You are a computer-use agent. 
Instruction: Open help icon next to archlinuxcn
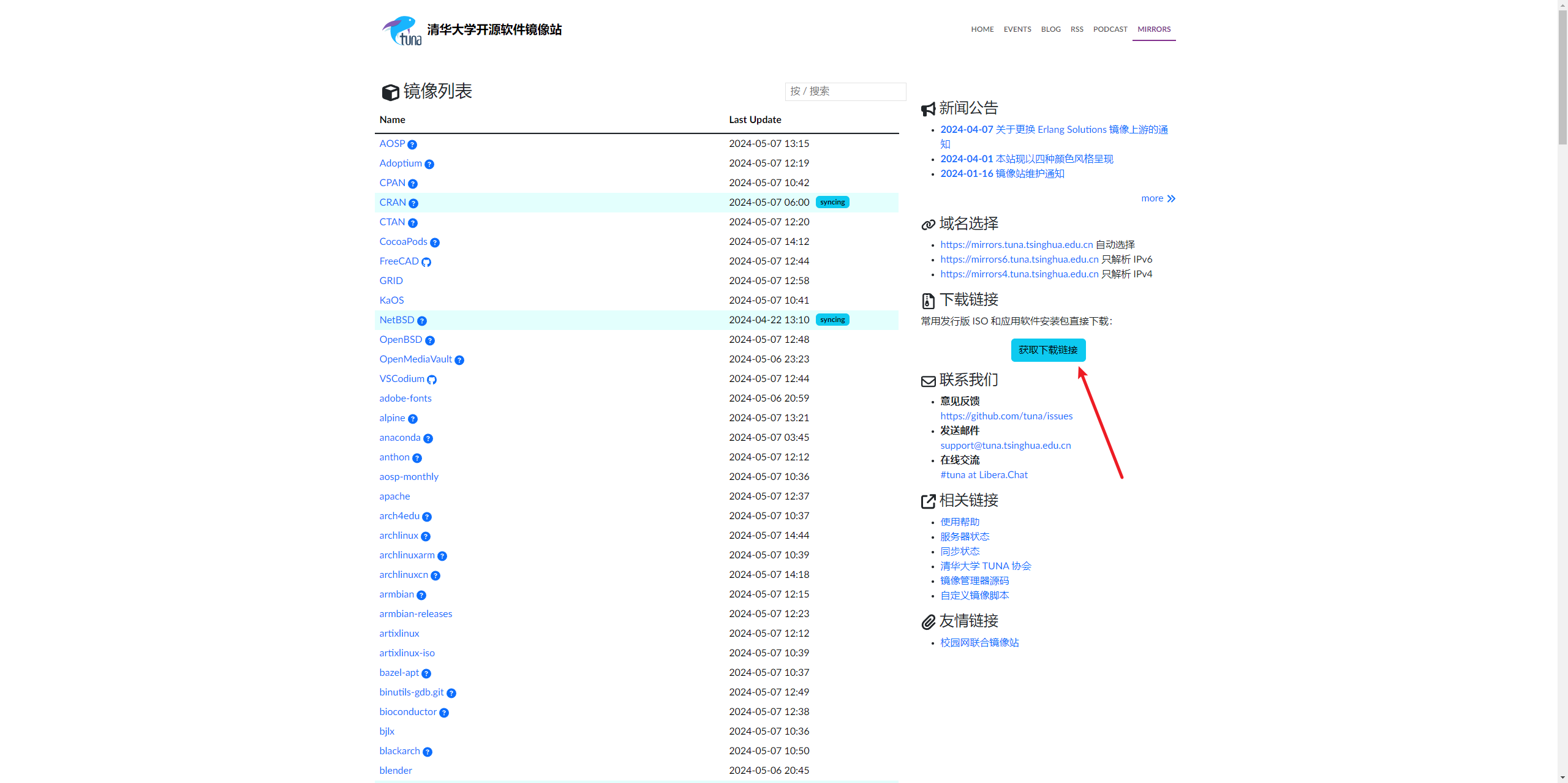tap(435, 575)
